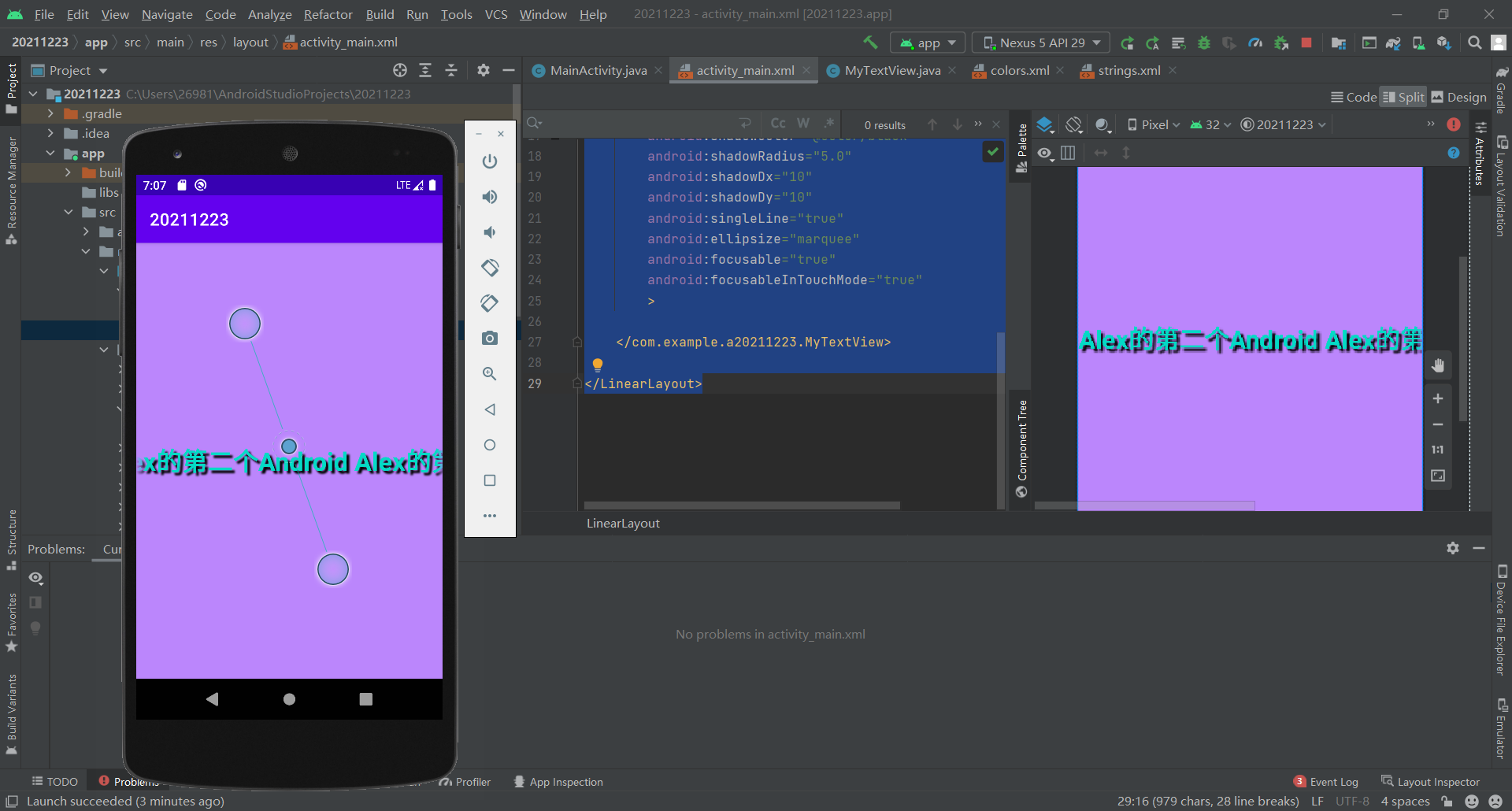Open the Profile app gauge icon
The height and width of the screenshot is (811, 1512).
[x=1255, y=43]
